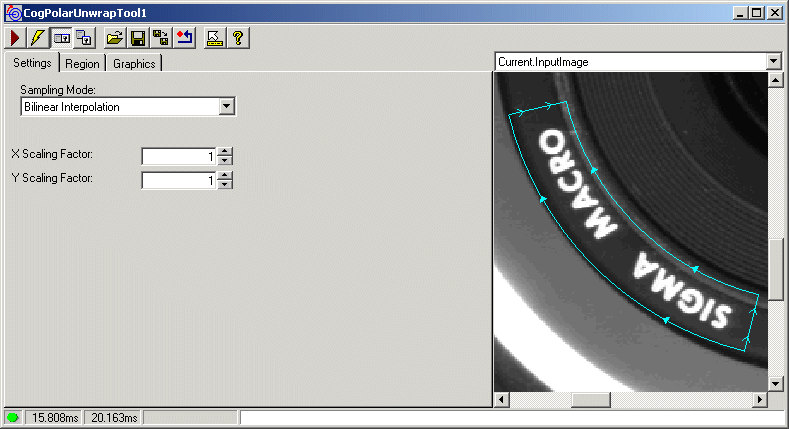Click the MACRO text in image
Viewport: 789px width, 429px height.
(576, 184)
